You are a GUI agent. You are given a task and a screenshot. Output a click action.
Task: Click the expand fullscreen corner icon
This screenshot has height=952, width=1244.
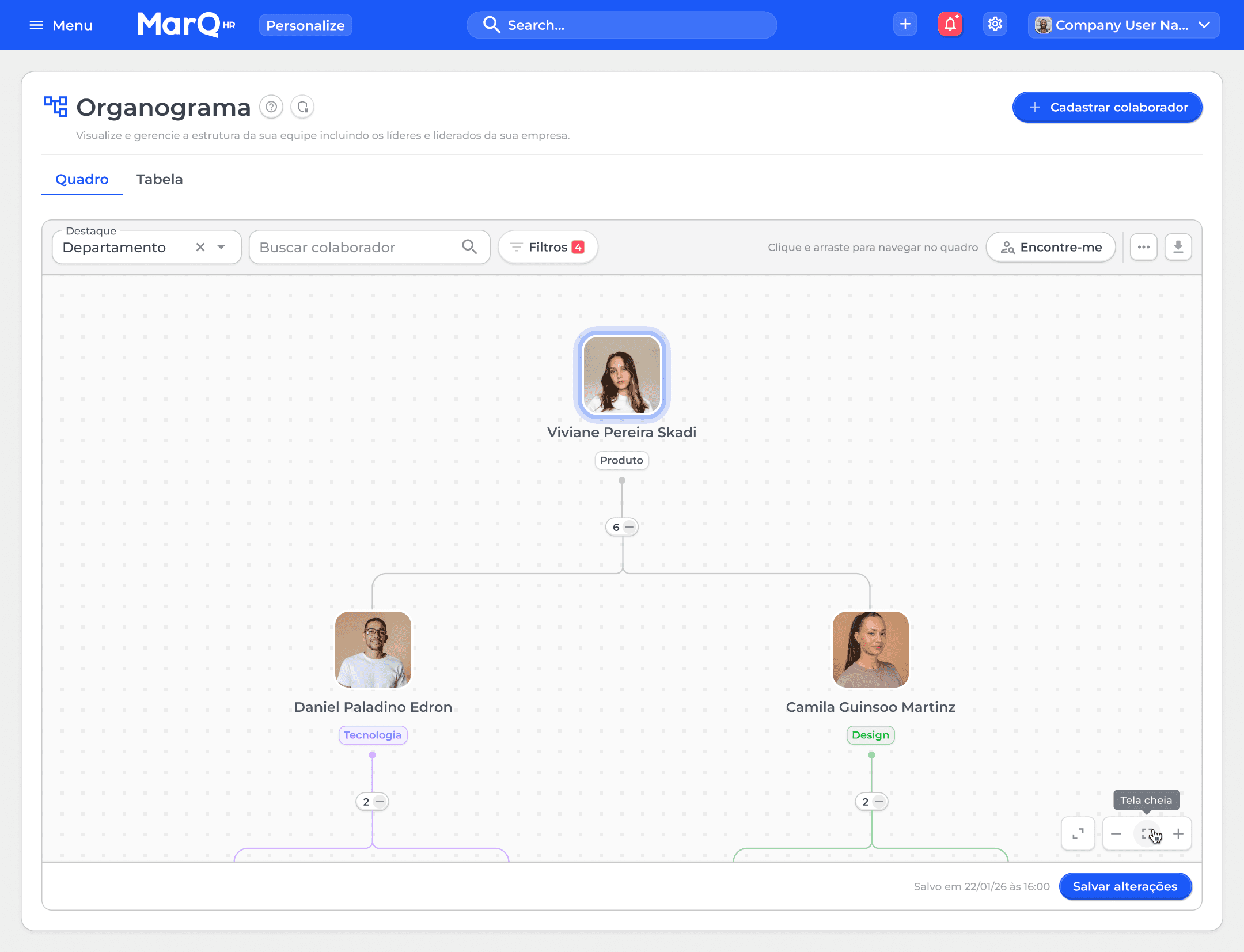1078,833
